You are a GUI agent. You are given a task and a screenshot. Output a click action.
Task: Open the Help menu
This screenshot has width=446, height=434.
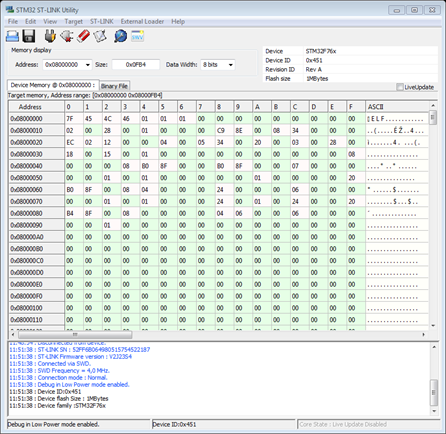(178, 22)
